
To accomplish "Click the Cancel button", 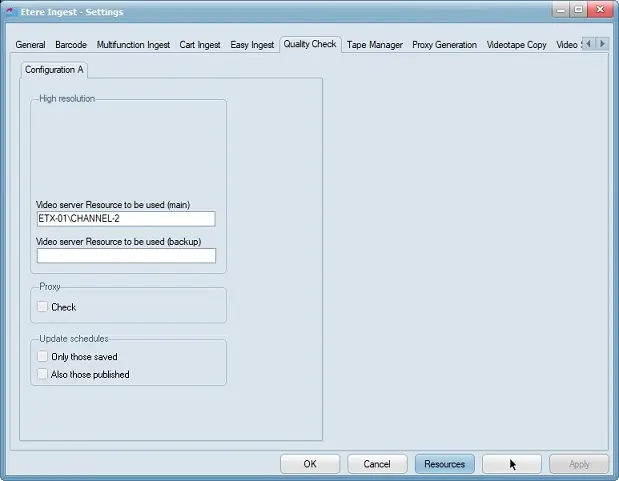I will pos(377,464).
